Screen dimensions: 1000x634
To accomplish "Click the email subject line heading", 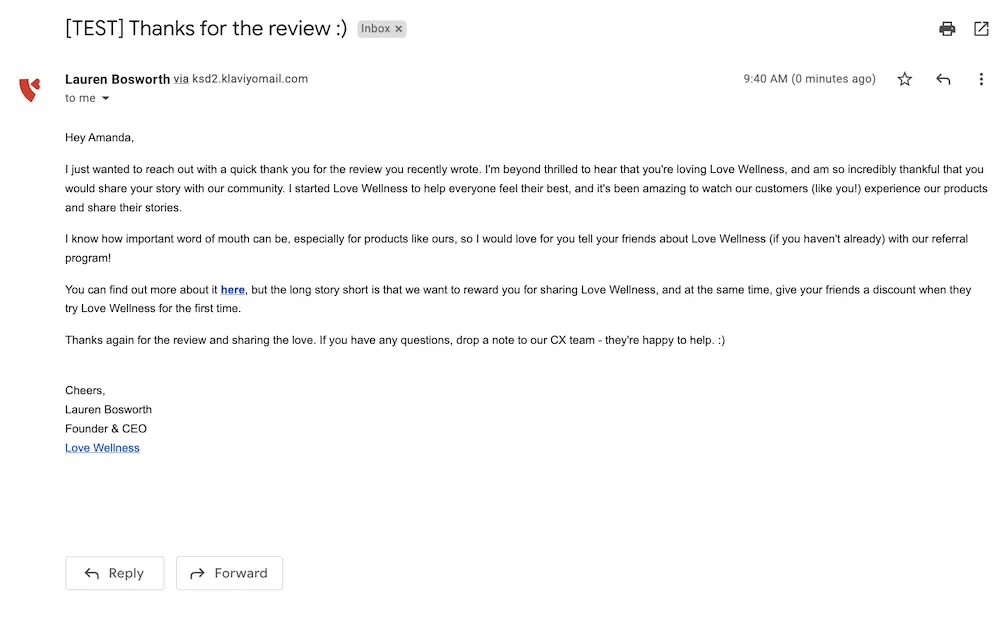I will coord(206,29).
